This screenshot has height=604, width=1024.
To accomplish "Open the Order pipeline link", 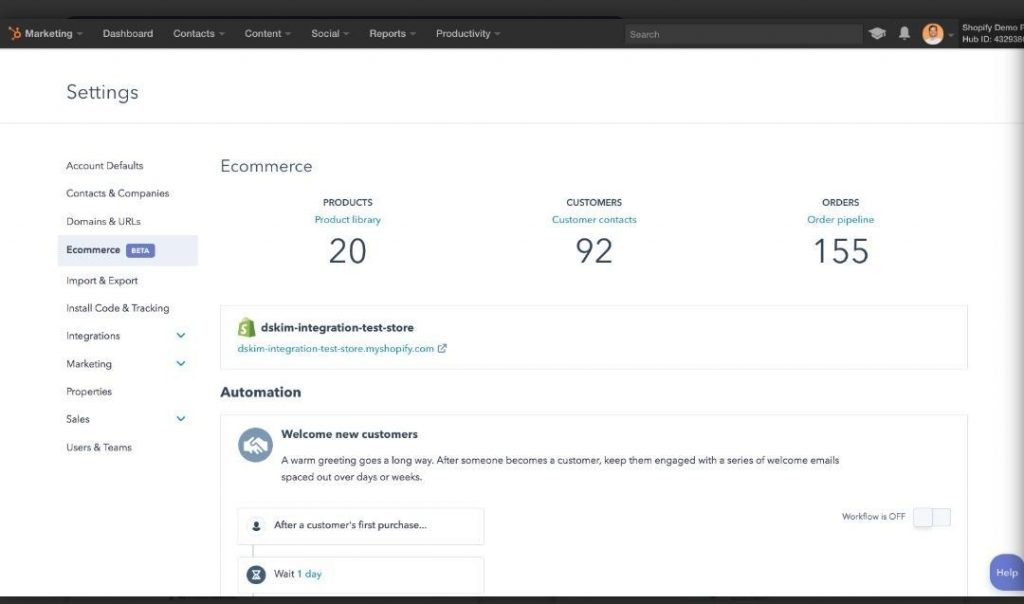I will pos(840,220).
